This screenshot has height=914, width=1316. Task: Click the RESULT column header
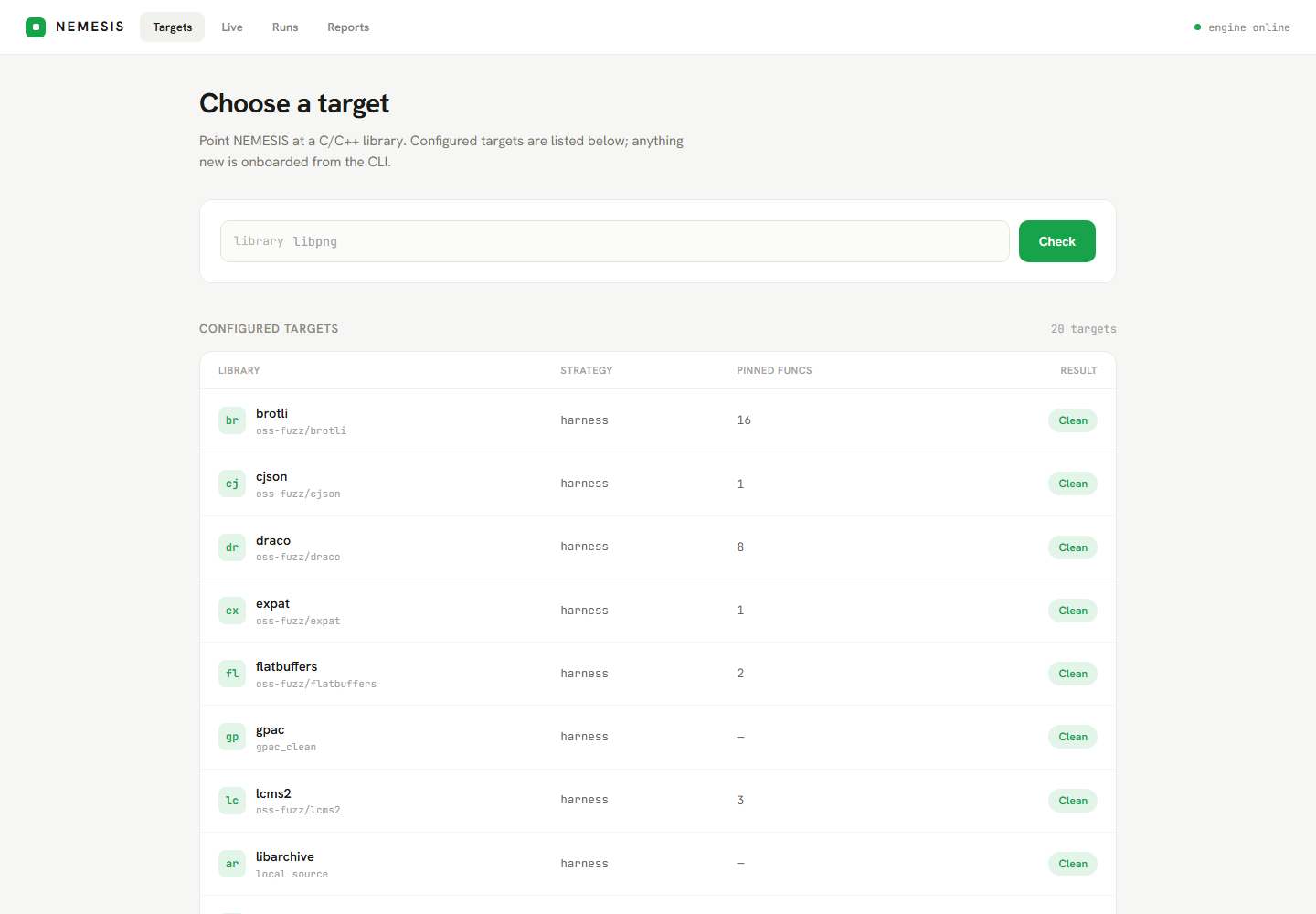1078,370
